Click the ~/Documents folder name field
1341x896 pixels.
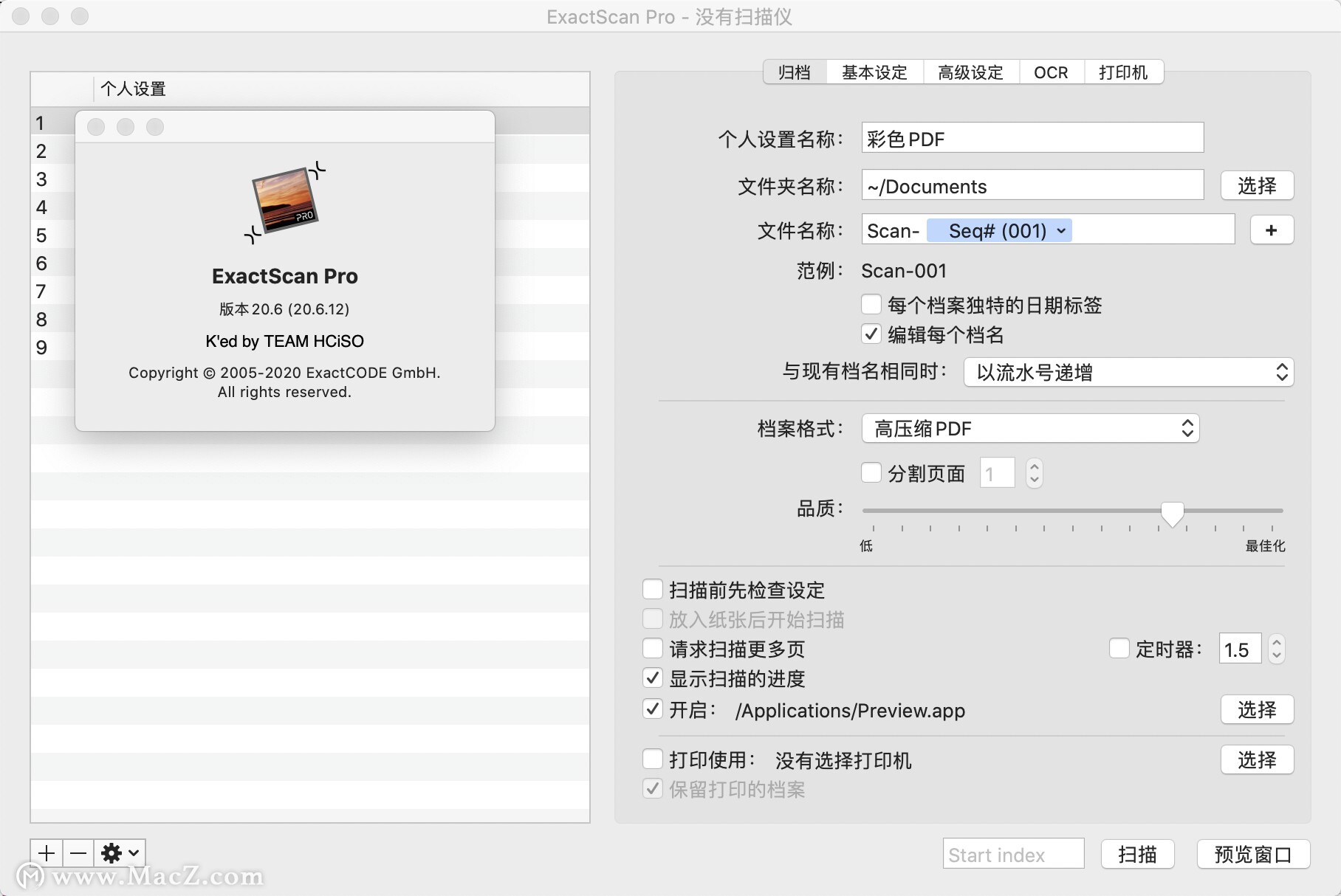pos(1032,185)
